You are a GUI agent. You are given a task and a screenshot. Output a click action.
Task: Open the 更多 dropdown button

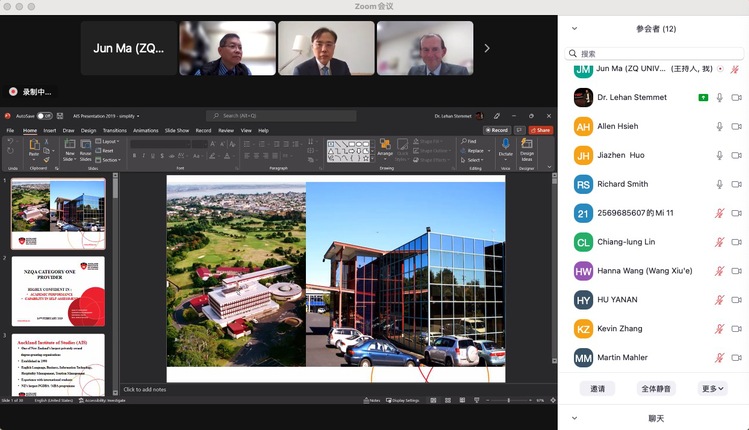(x=712, y=388)
